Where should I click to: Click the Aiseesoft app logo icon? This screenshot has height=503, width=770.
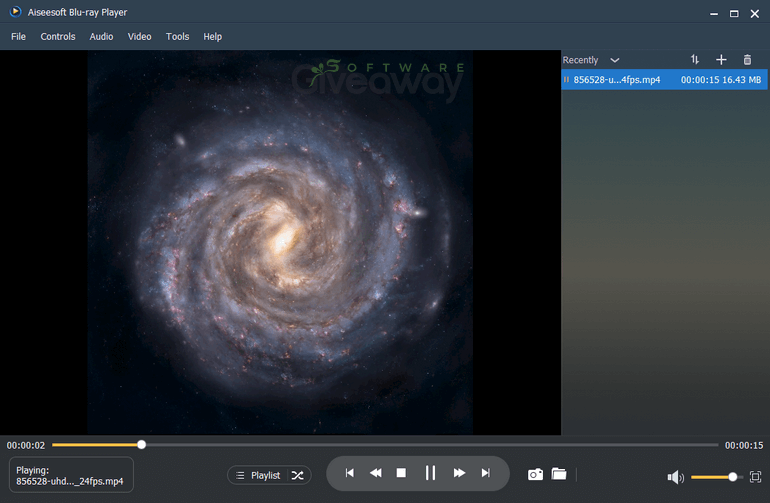(16, 12)
